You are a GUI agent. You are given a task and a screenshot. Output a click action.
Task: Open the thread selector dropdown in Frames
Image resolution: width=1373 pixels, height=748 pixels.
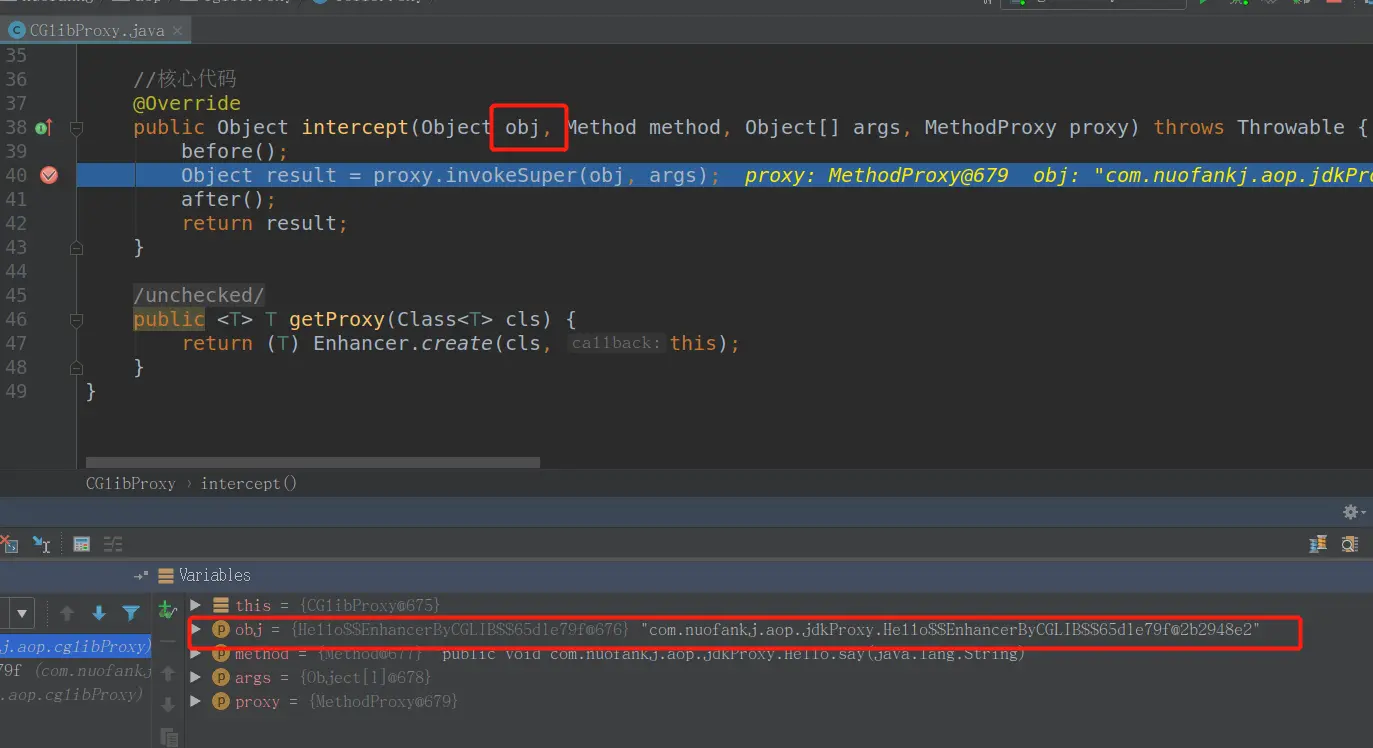tap(22, 613)
